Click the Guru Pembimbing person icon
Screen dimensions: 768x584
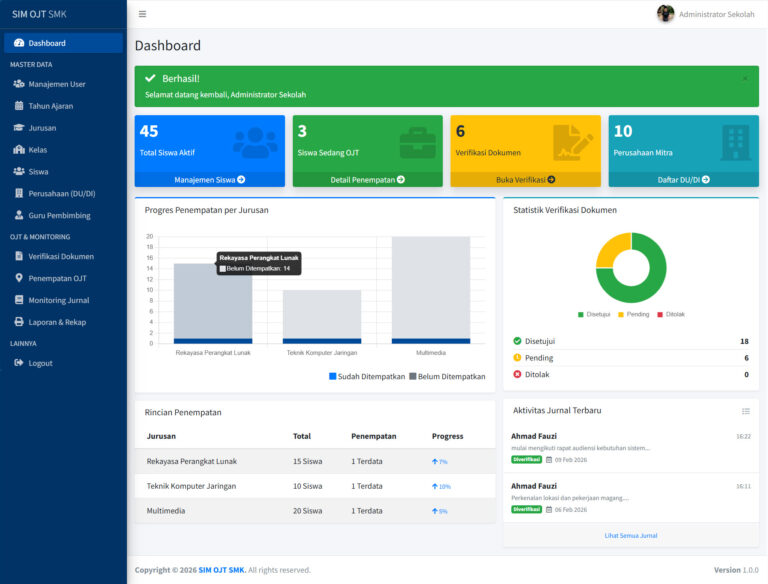[x=19, y=215]
